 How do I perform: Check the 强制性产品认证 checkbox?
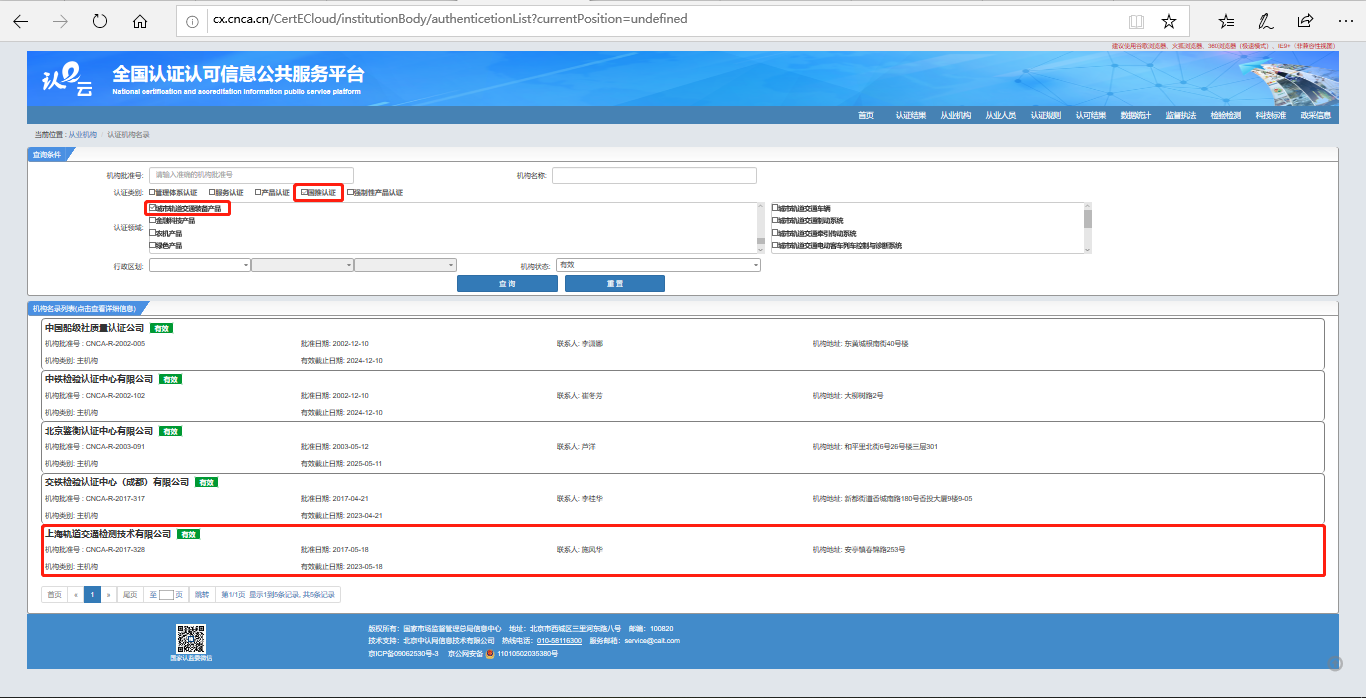tap(349, 192)
